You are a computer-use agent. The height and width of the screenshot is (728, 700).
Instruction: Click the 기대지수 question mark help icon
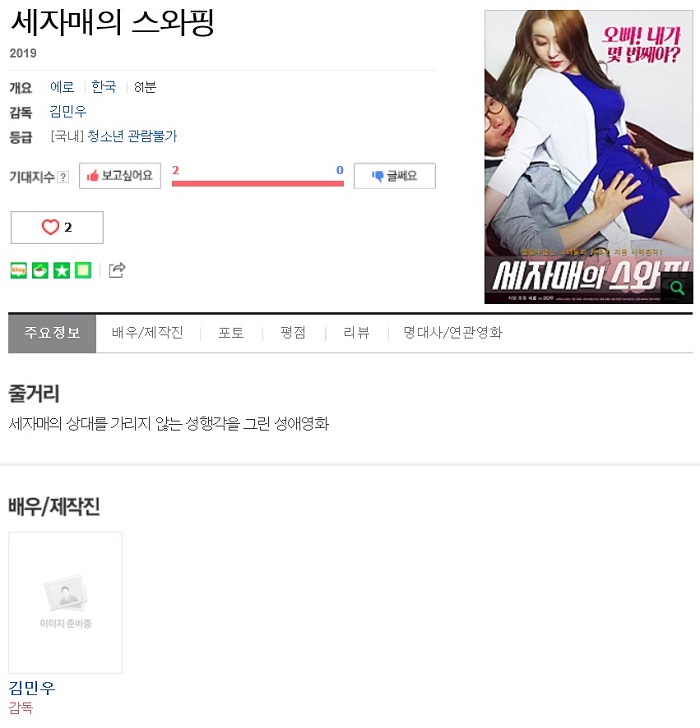click(64, 177)
